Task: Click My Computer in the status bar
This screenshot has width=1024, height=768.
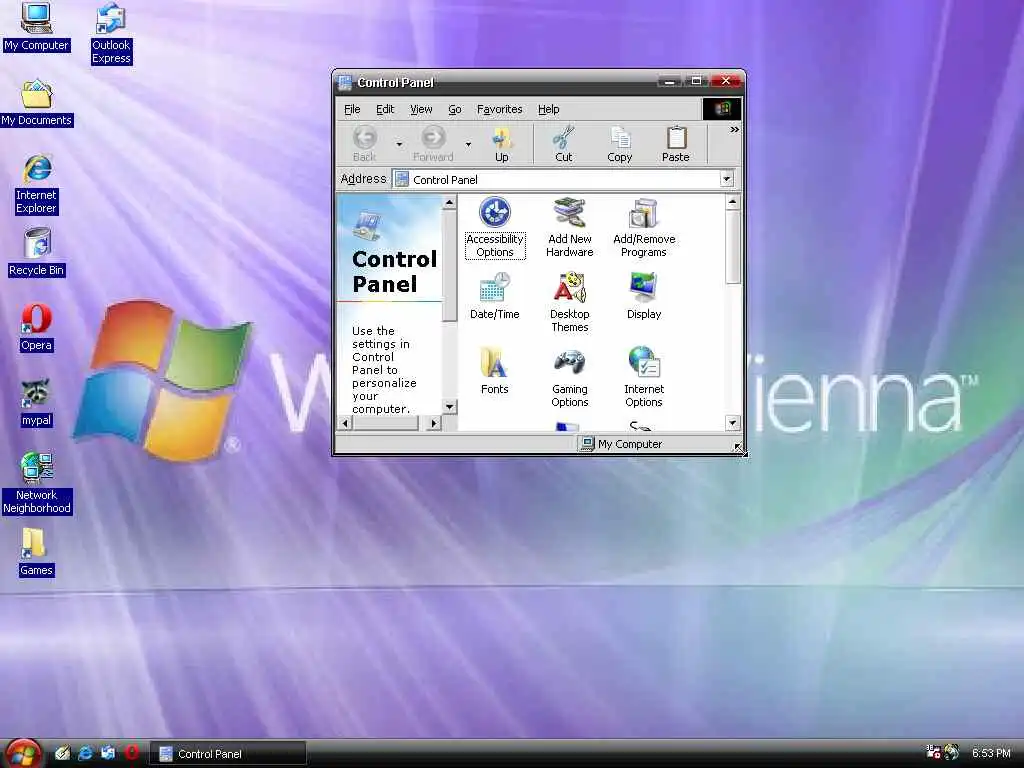Action: tap(621, 444)
